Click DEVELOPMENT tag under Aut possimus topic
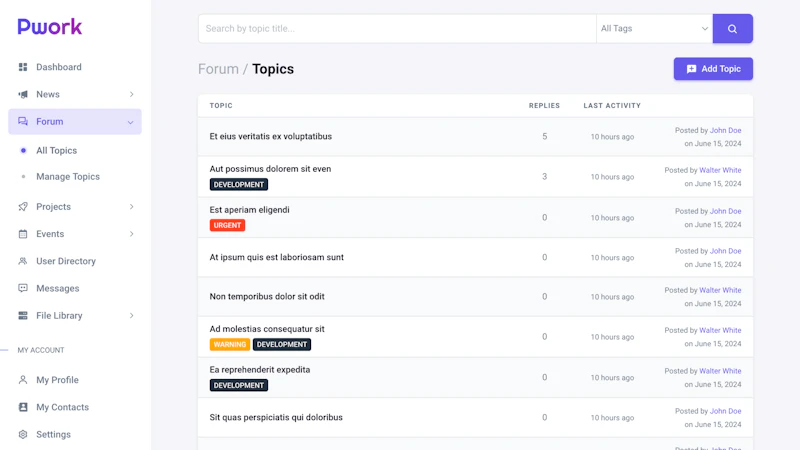800x450 pixels. coord(239,184)
